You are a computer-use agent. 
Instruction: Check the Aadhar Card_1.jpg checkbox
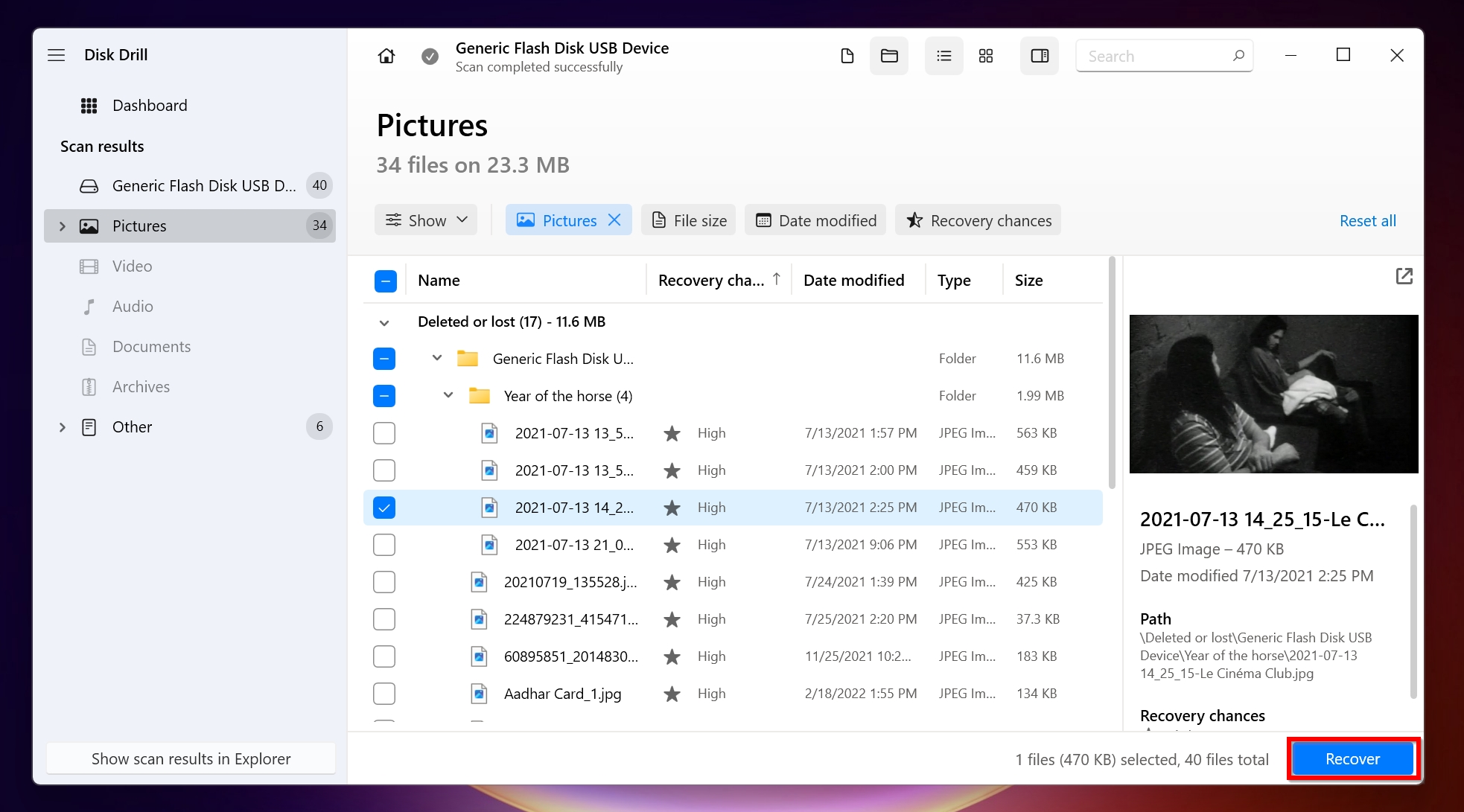click(x=384, y=694)
